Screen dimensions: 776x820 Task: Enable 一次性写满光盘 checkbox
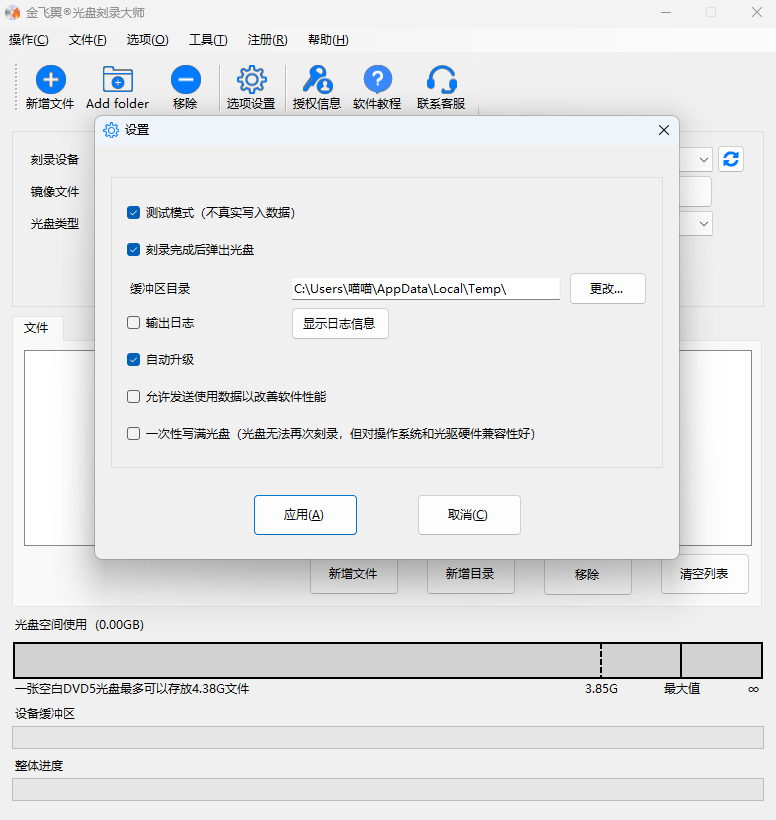[x=133, y=434]
